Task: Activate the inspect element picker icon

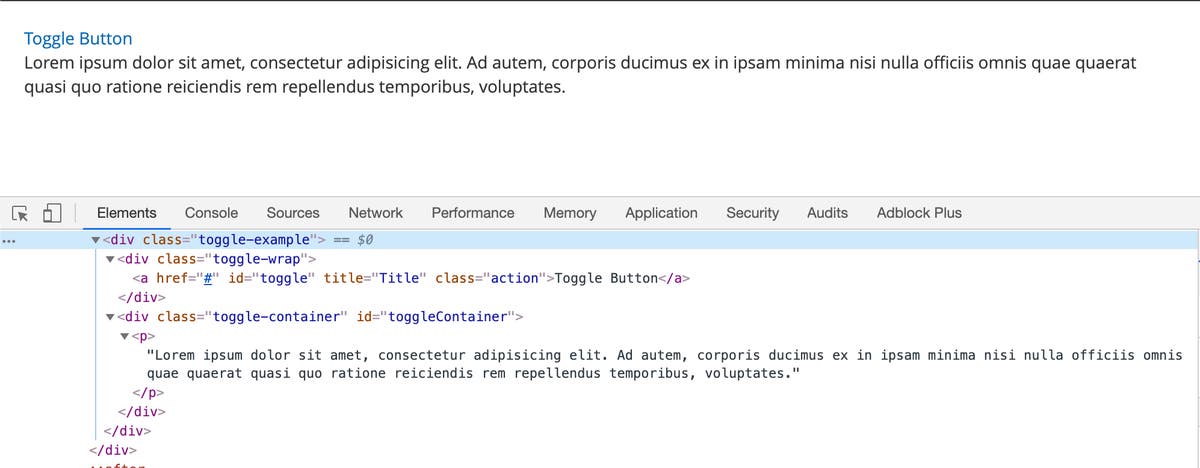Action: (21, 213)
